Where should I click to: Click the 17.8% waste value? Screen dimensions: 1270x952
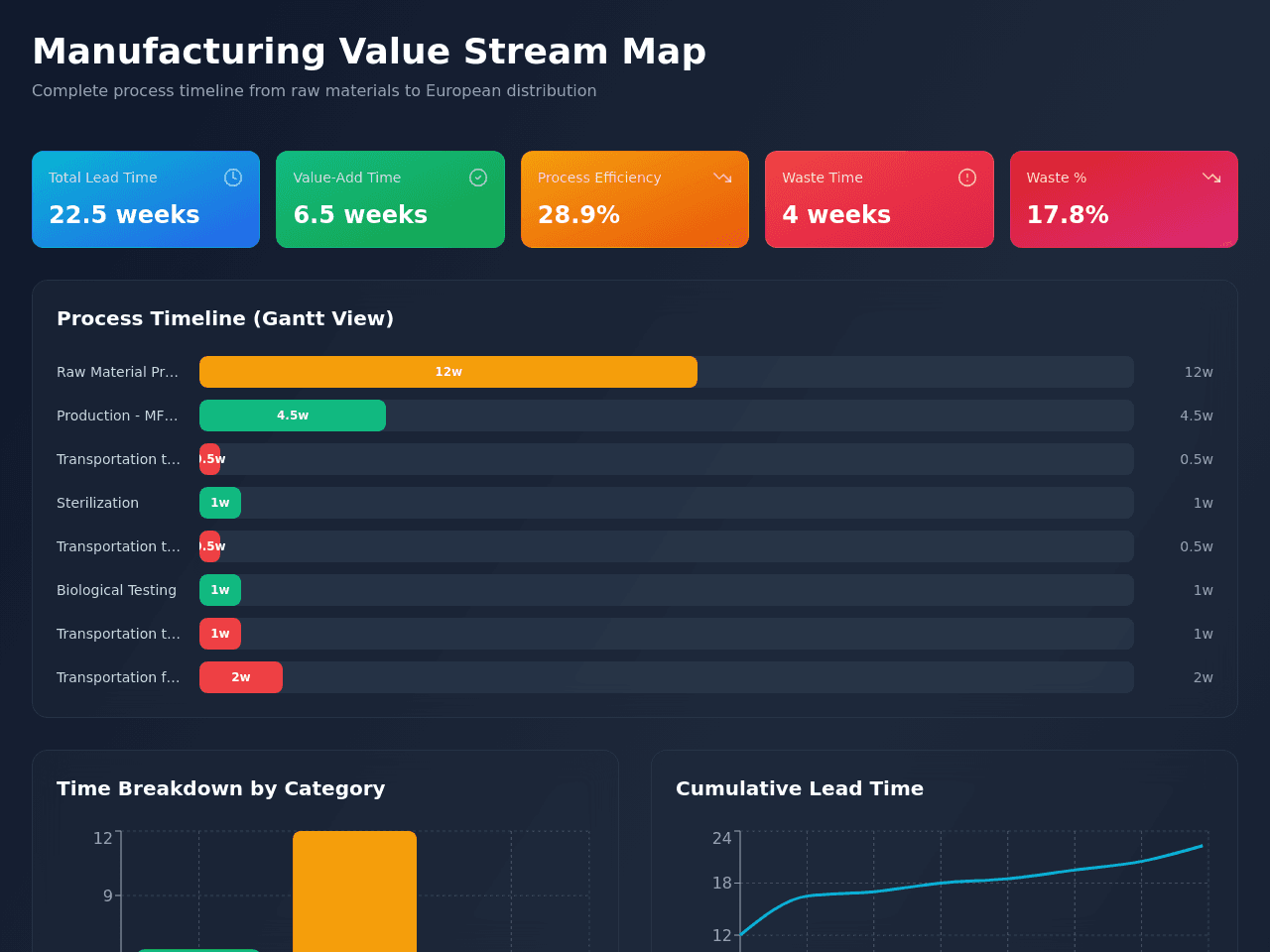point(1068,215)
